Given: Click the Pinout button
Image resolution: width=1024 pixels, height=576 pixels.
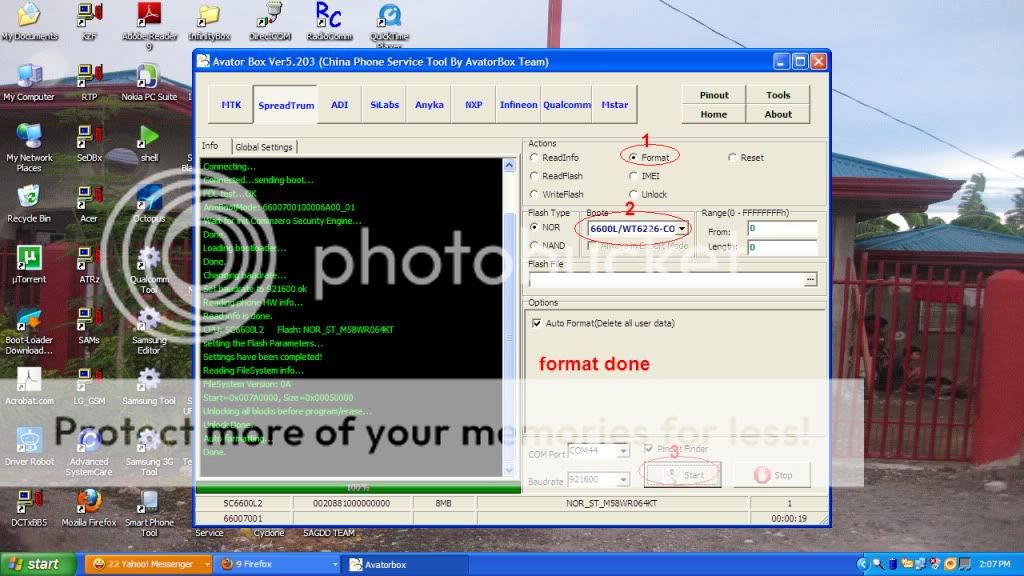Looking at the screenshot, I should click(714, 95).
